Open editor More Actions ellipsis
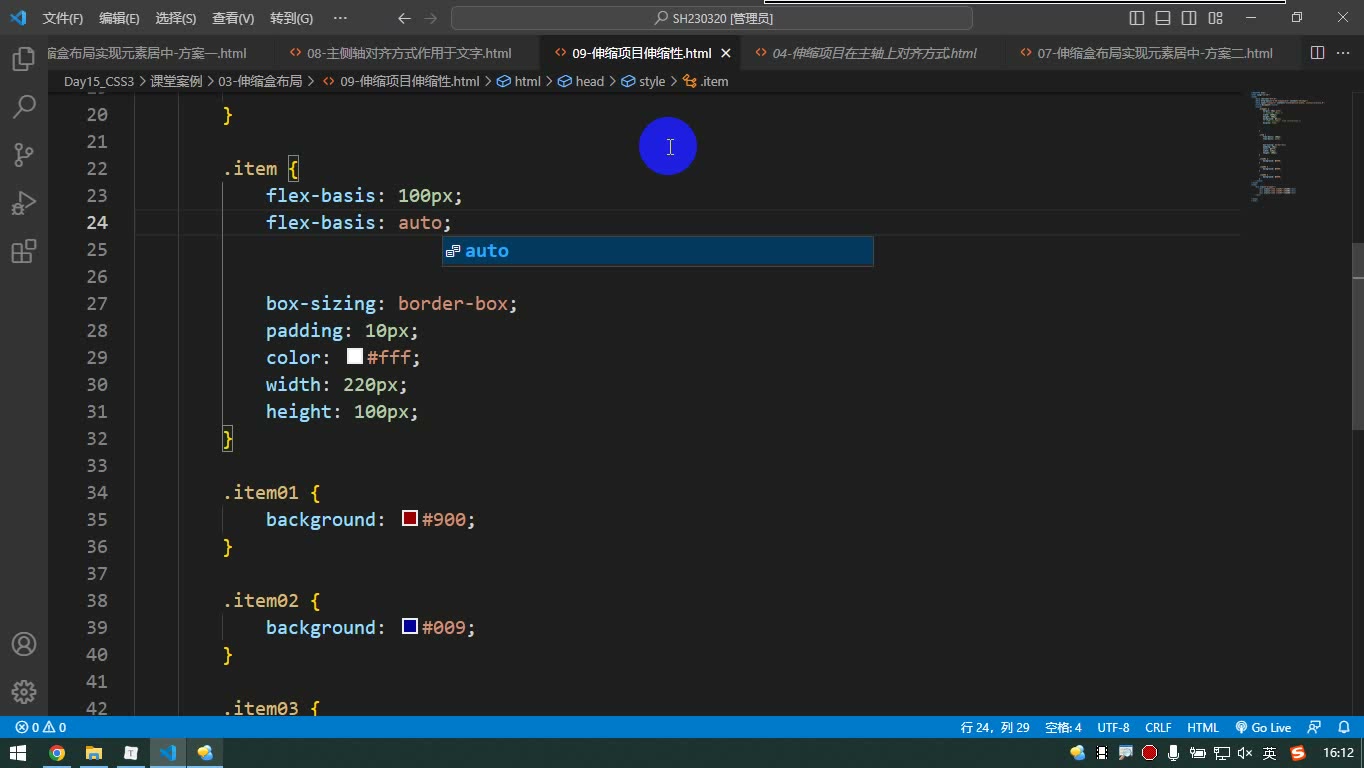Screen dimensions: 1364x768 pos(1343,53)
